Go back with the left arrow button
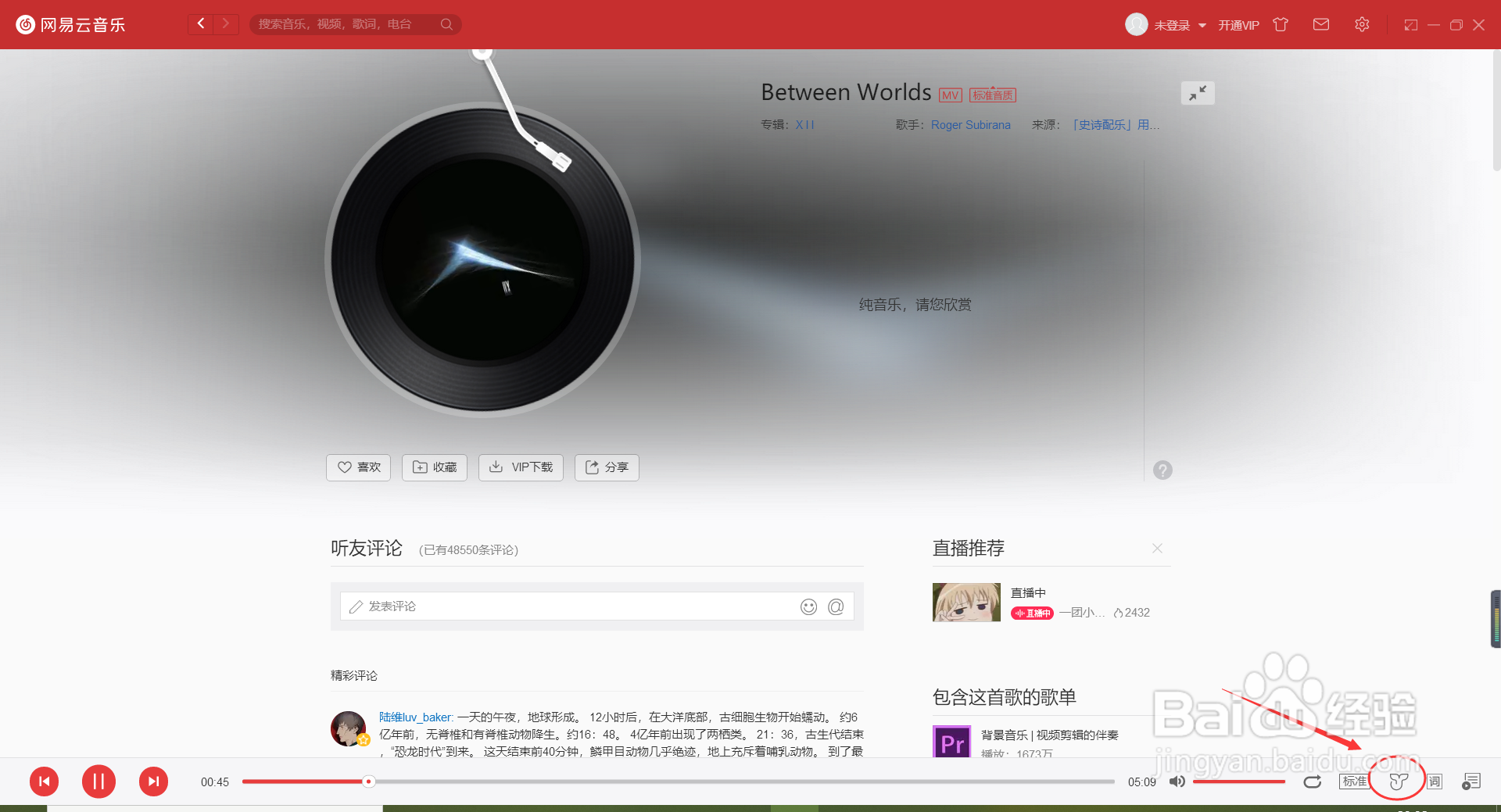Screen dimensions: 1501x812 click(x=201, y=23)
